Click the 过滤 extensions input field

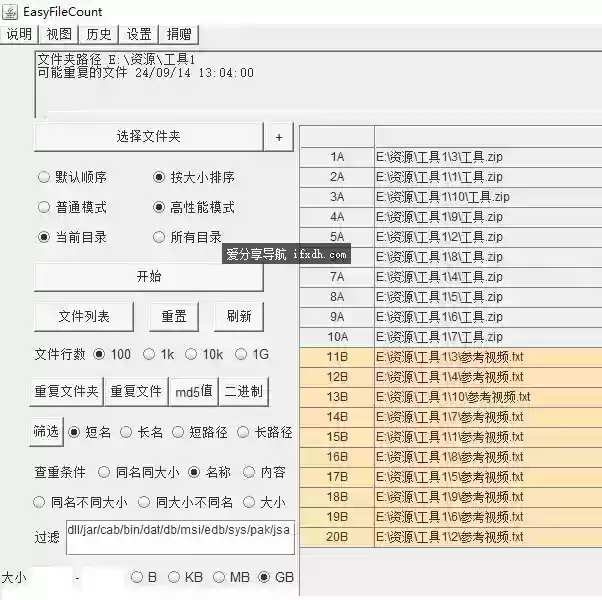[x=180, y=537]
